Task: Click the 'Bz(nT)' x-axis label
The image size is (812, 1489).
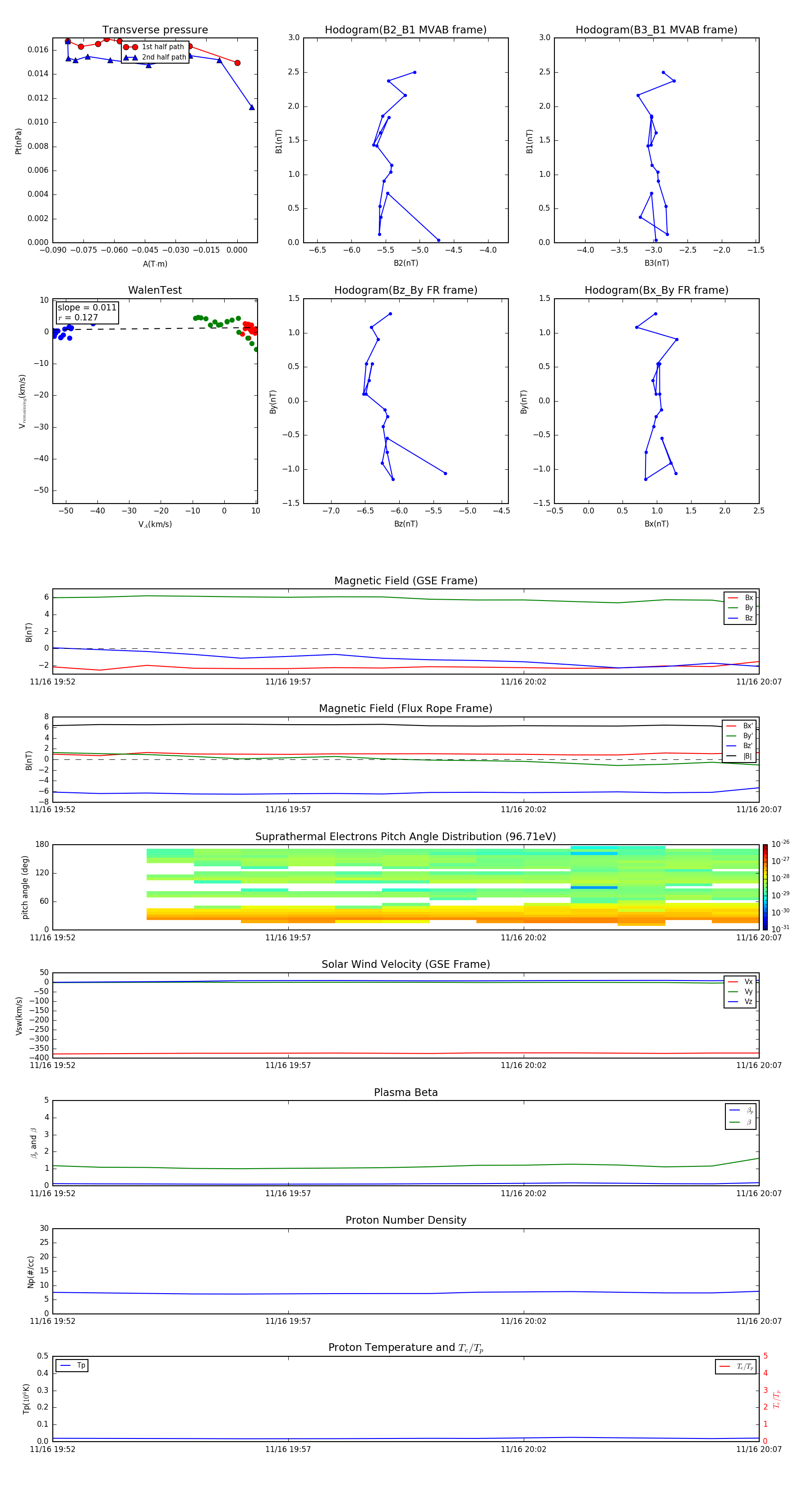Action: [406, 524]
